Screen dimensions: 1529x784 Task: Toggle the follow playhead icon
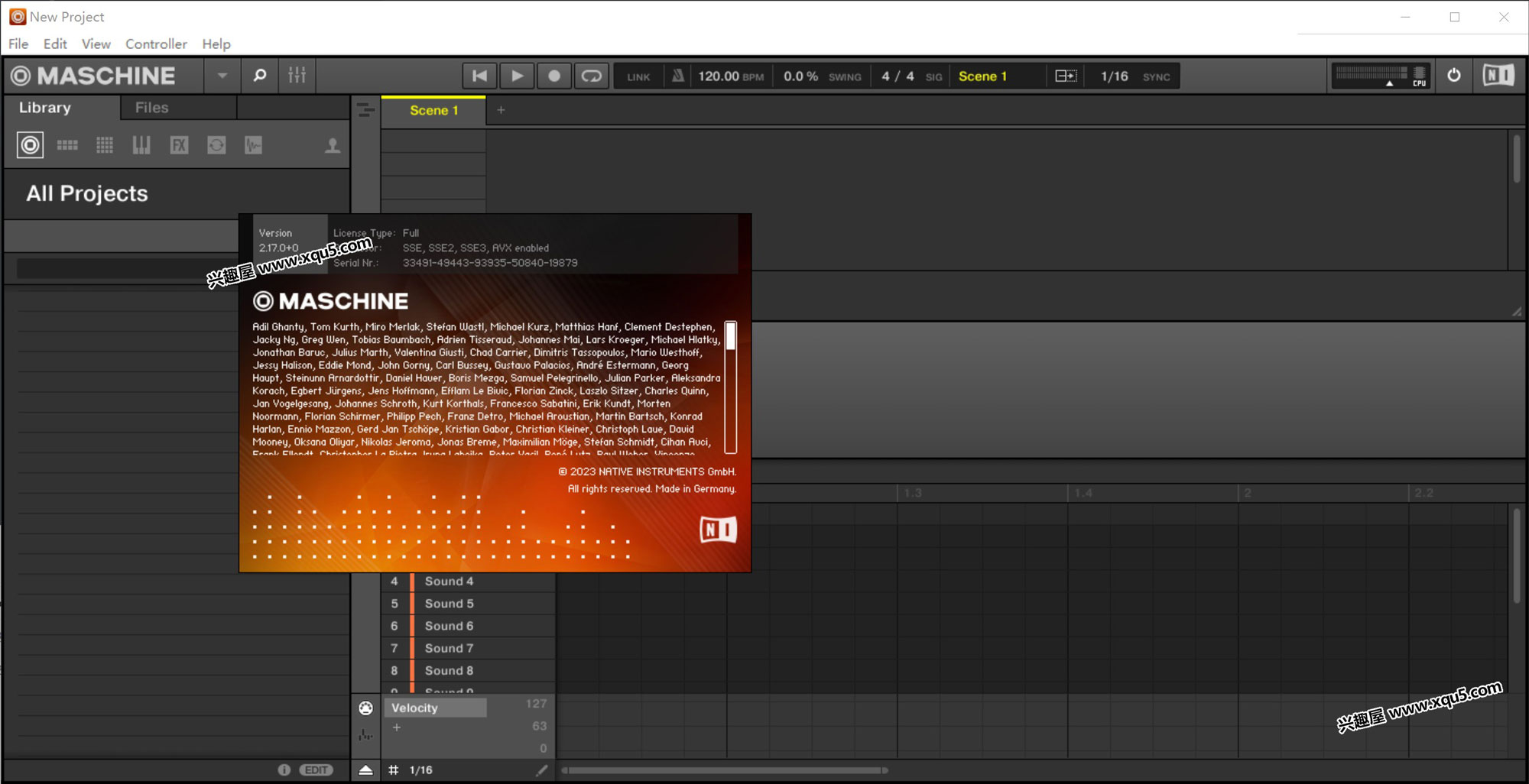click(1066, 76)
